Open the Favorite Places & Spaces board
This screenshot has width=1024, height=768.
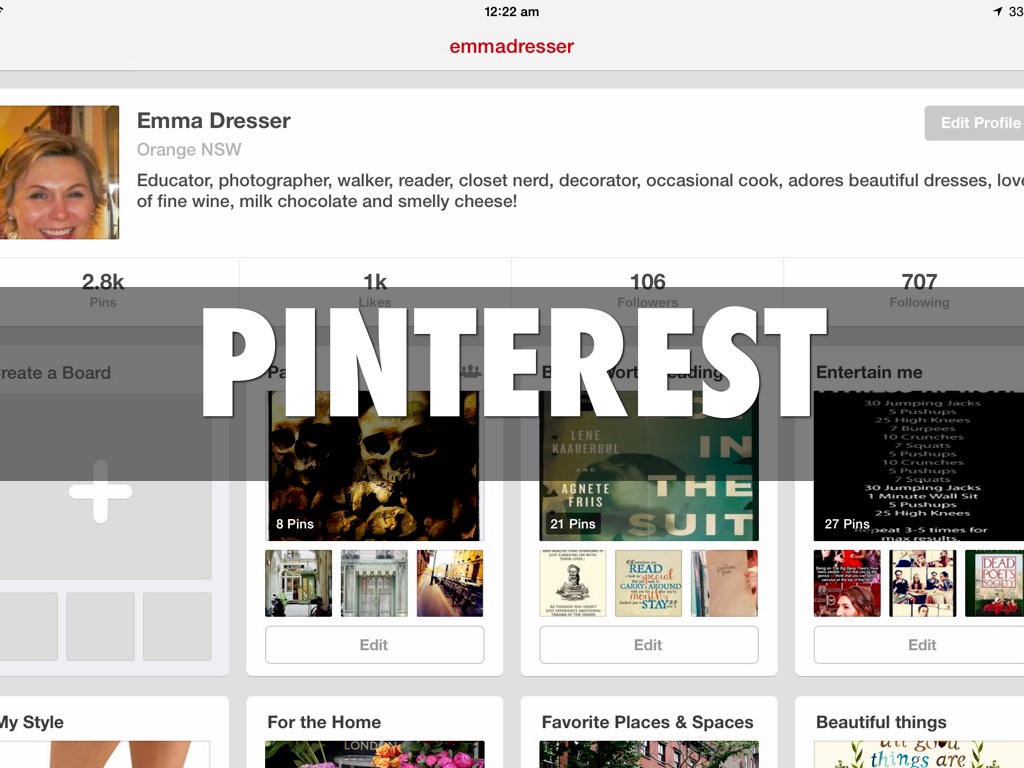coord(647,722)
